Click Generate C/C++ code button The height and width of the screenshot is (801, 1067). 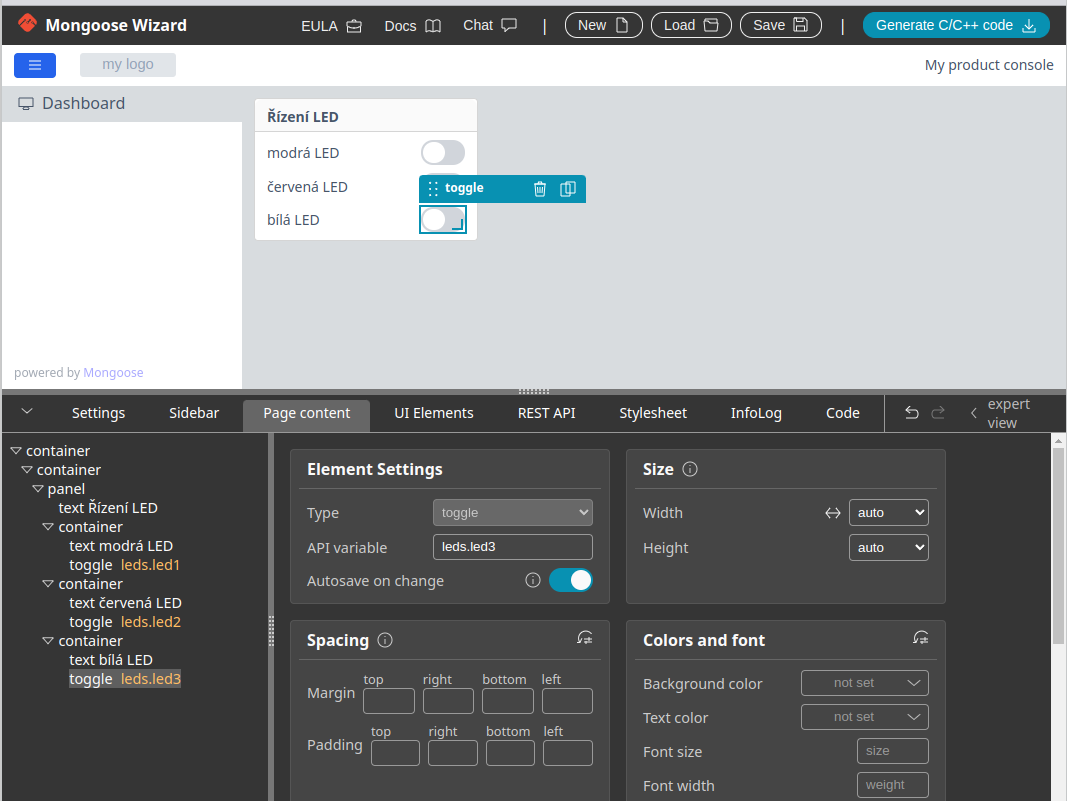coord(955,25)
